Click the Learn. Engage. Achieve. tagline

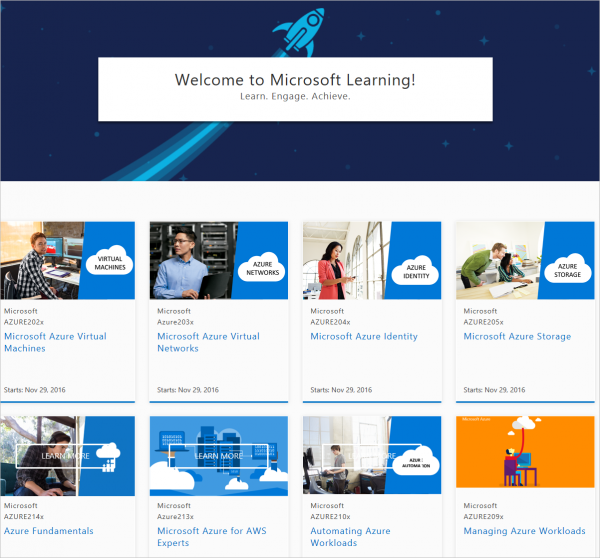295,96
